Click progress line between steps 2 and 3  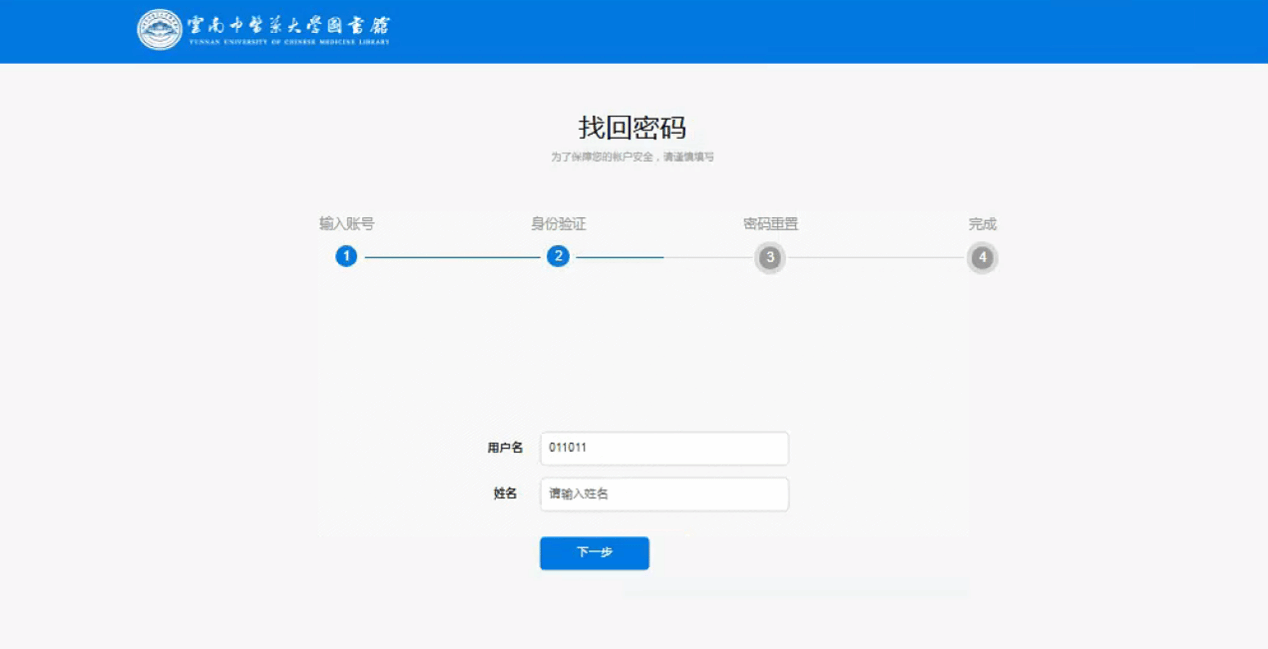663,257
